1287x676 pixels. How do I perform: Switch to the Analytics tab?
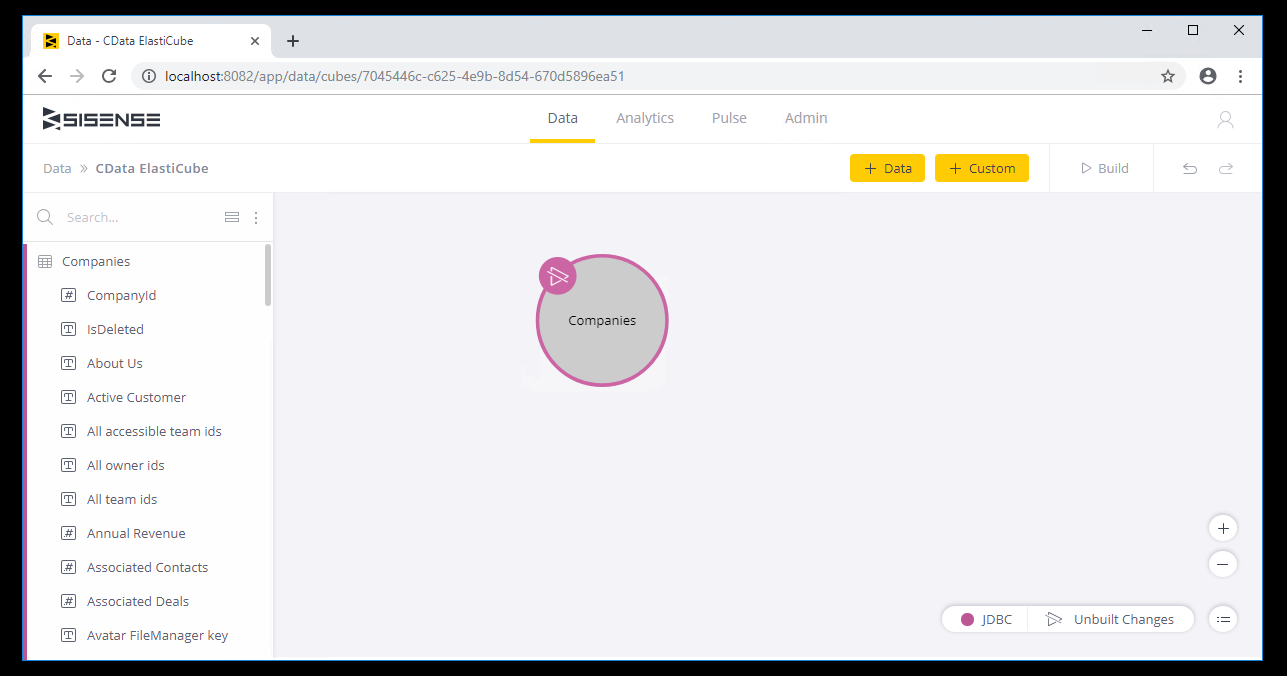644,118
